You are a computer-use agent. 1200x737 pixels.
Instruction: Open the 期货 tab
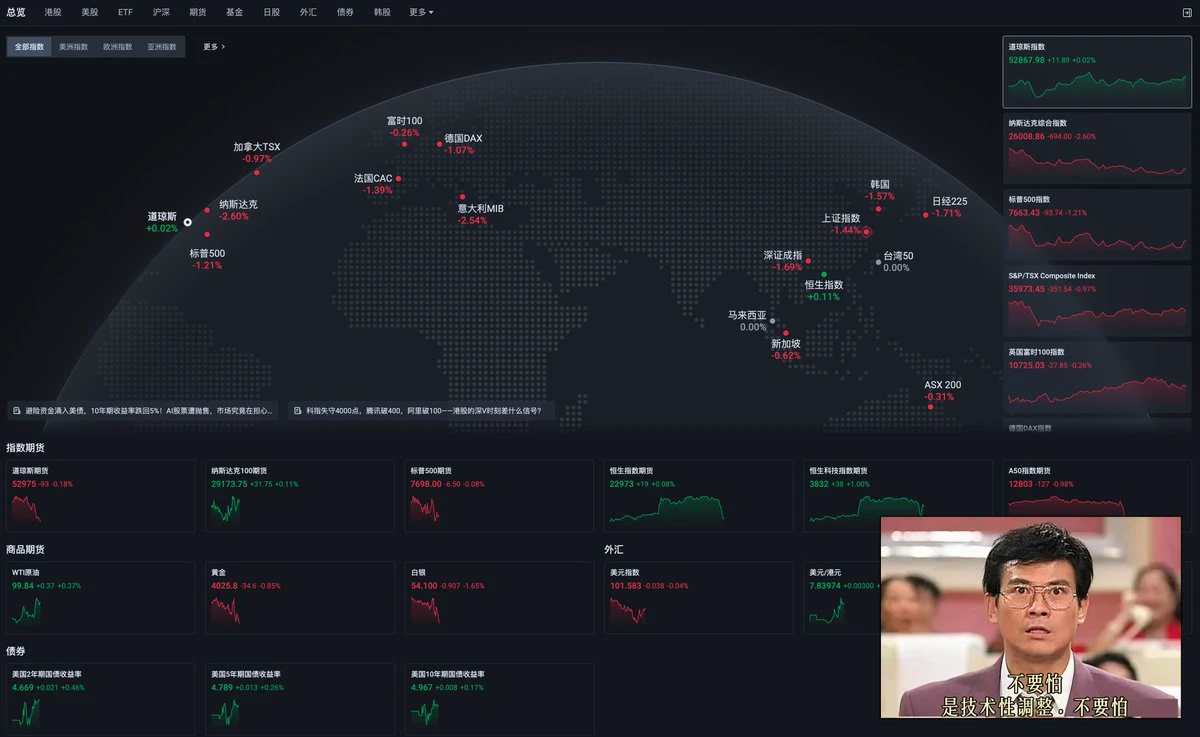pyautogui.click(x=198, y=12)
